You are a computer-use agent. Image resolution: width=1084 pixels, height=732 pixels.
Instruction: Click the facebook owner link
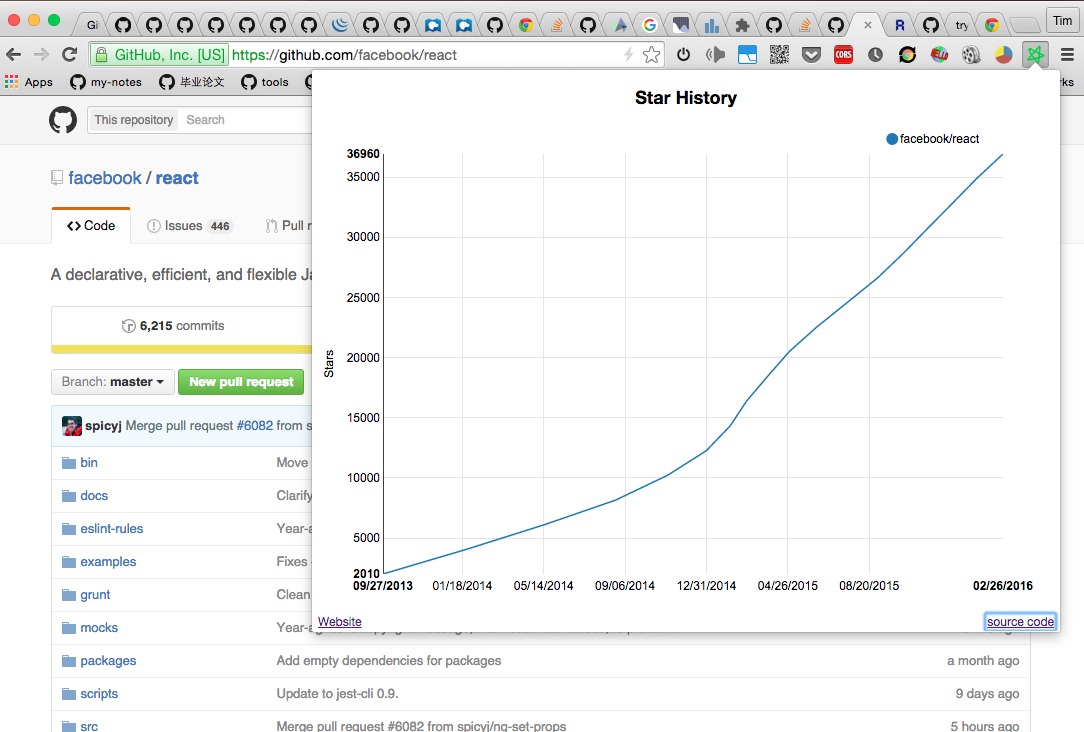pos(105,178)
